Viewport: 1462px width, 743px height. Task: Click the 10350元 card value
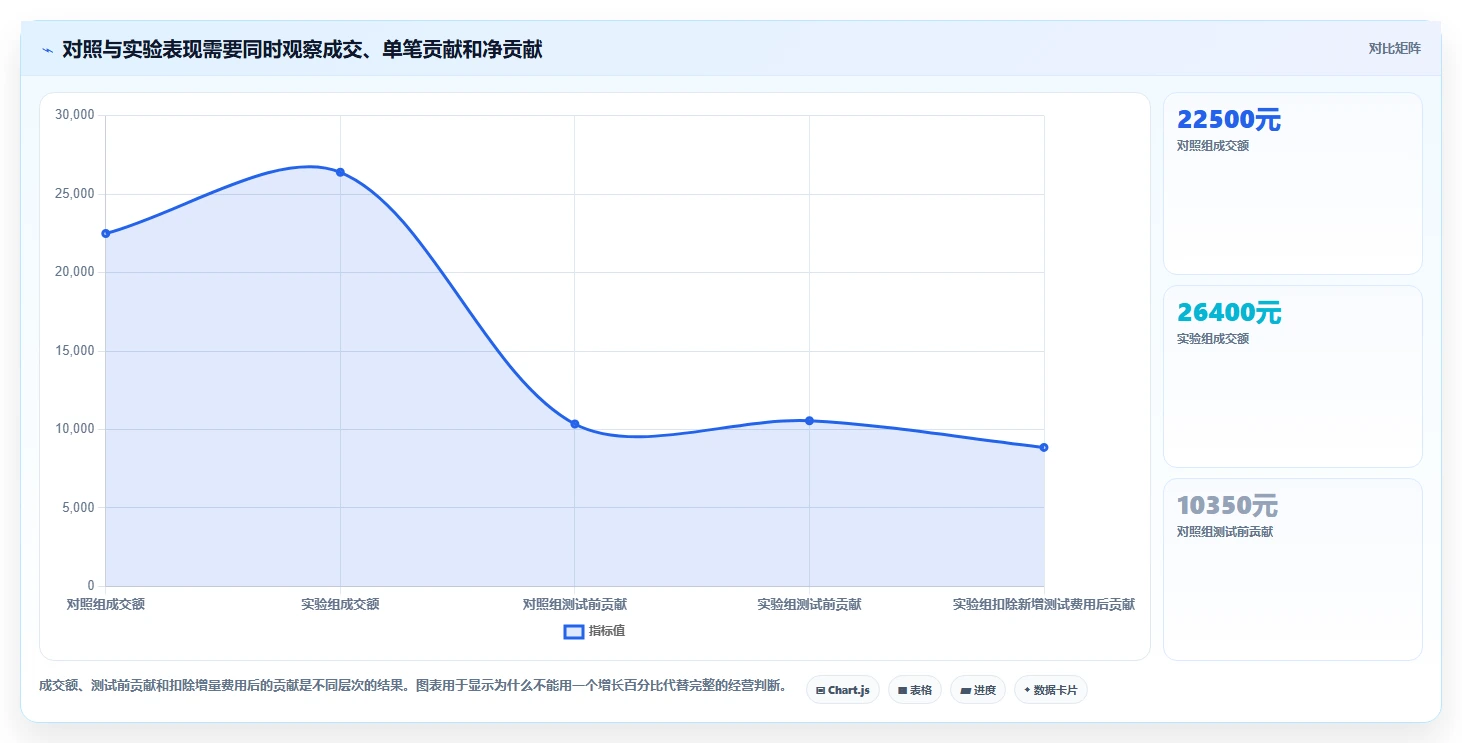coord(1227,506)
